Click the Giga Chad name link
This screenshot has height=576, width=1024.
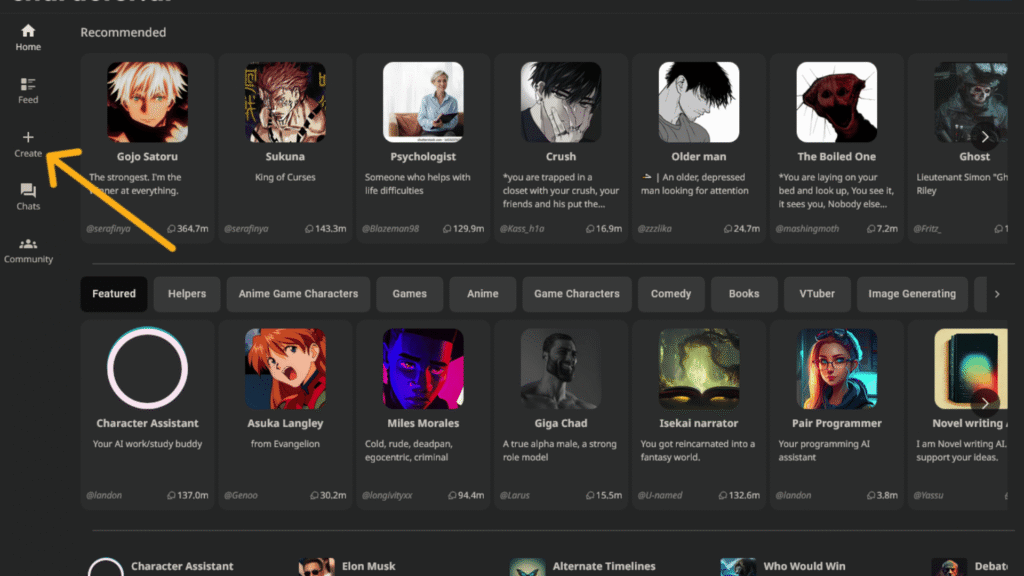click(x=561, y=423)
